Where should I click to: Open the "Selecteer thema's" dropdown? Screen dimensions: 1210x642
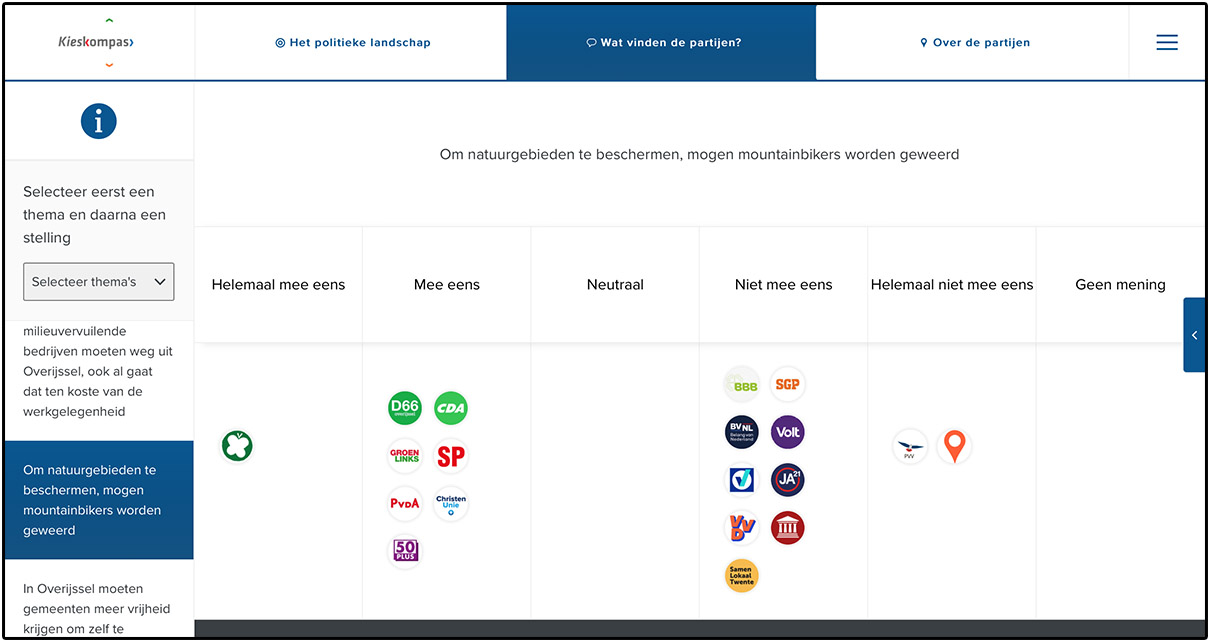click(x=99, y=282)
